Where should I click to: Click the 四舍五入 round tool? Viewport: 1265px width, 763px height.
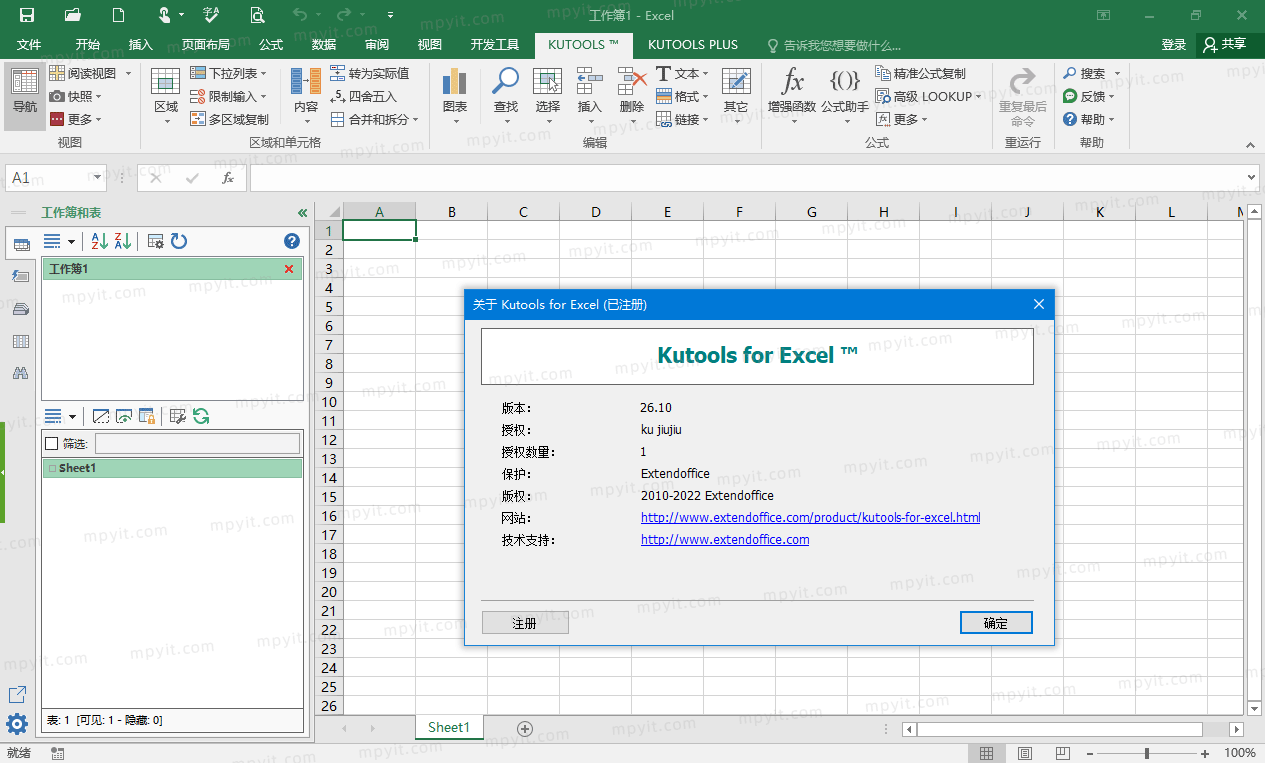tap(363, 96)
